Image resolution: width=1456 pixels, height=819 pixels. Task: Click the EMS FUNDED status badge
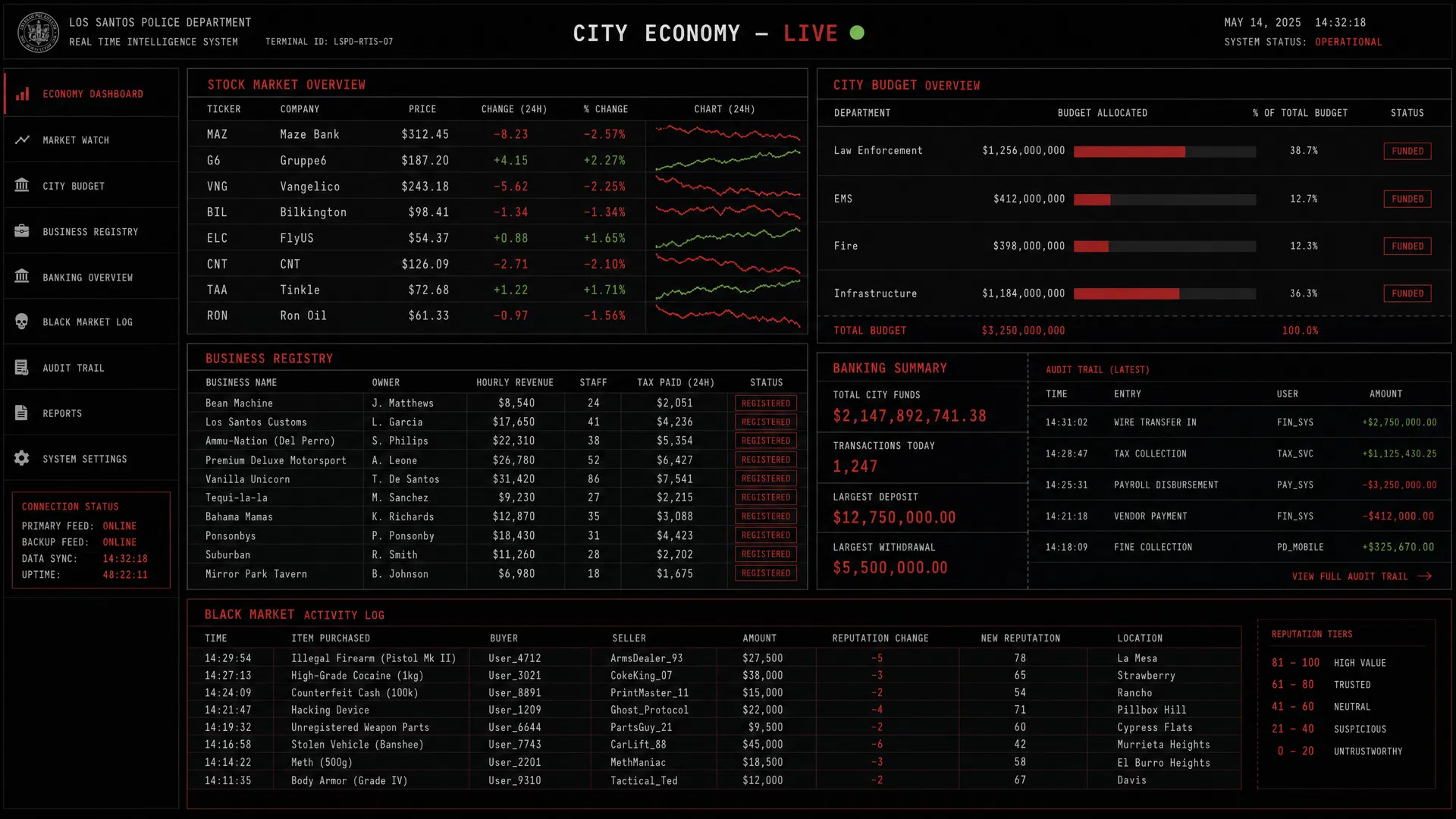point(1407,199)
